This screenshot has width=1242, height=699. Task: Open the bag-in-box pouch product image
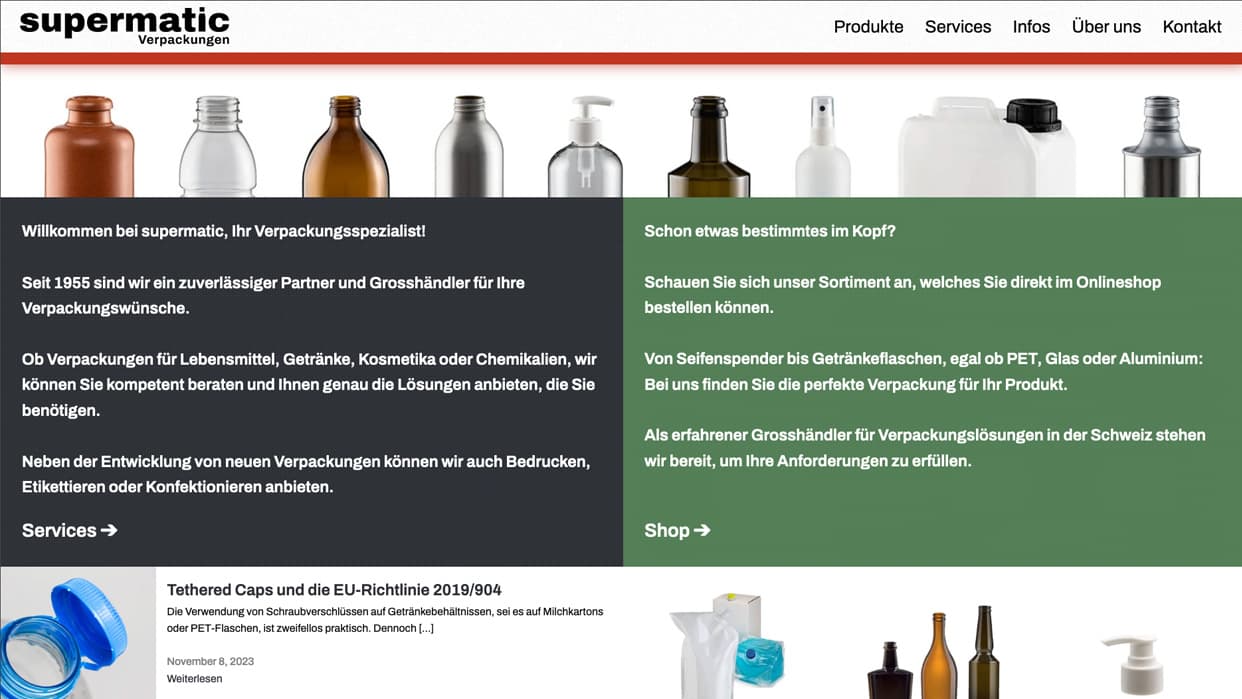click(726, 646)
